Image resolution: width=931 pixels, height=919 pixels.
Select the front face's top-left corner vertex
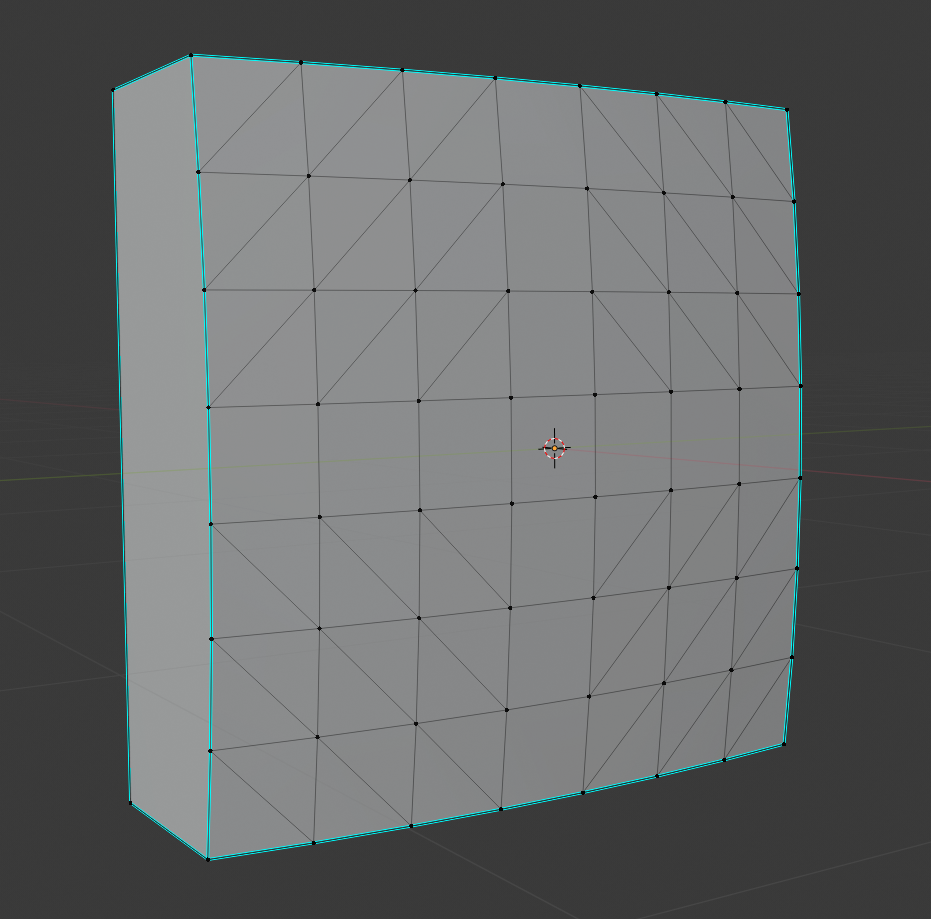click(x=191, y=56)
